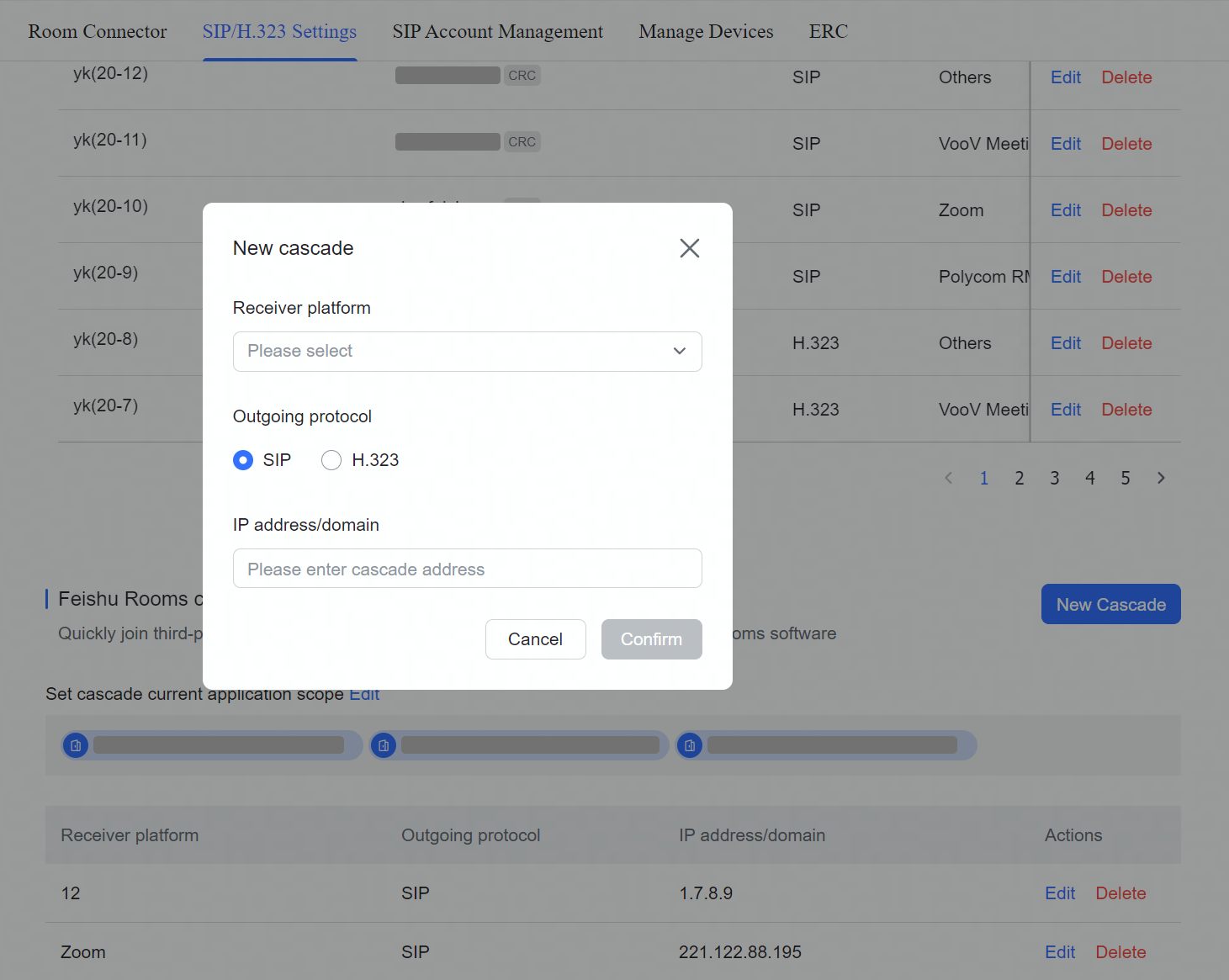The image size is (1229, 980).
Task: Open the Receiver platform dropdown
Action: point(468,352)
